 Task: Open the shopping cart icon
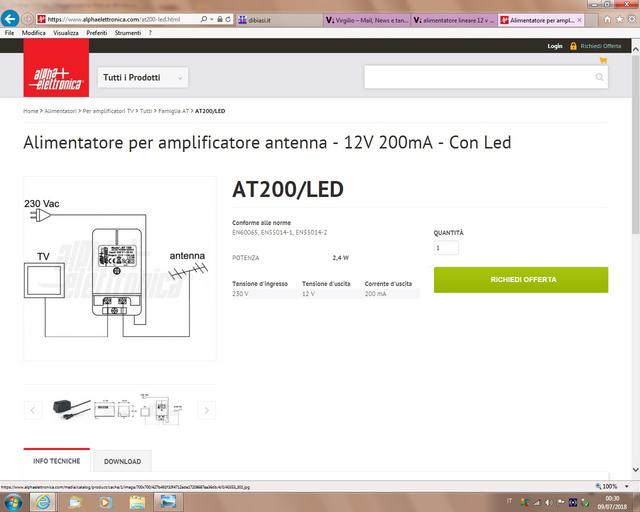[603, 60]
